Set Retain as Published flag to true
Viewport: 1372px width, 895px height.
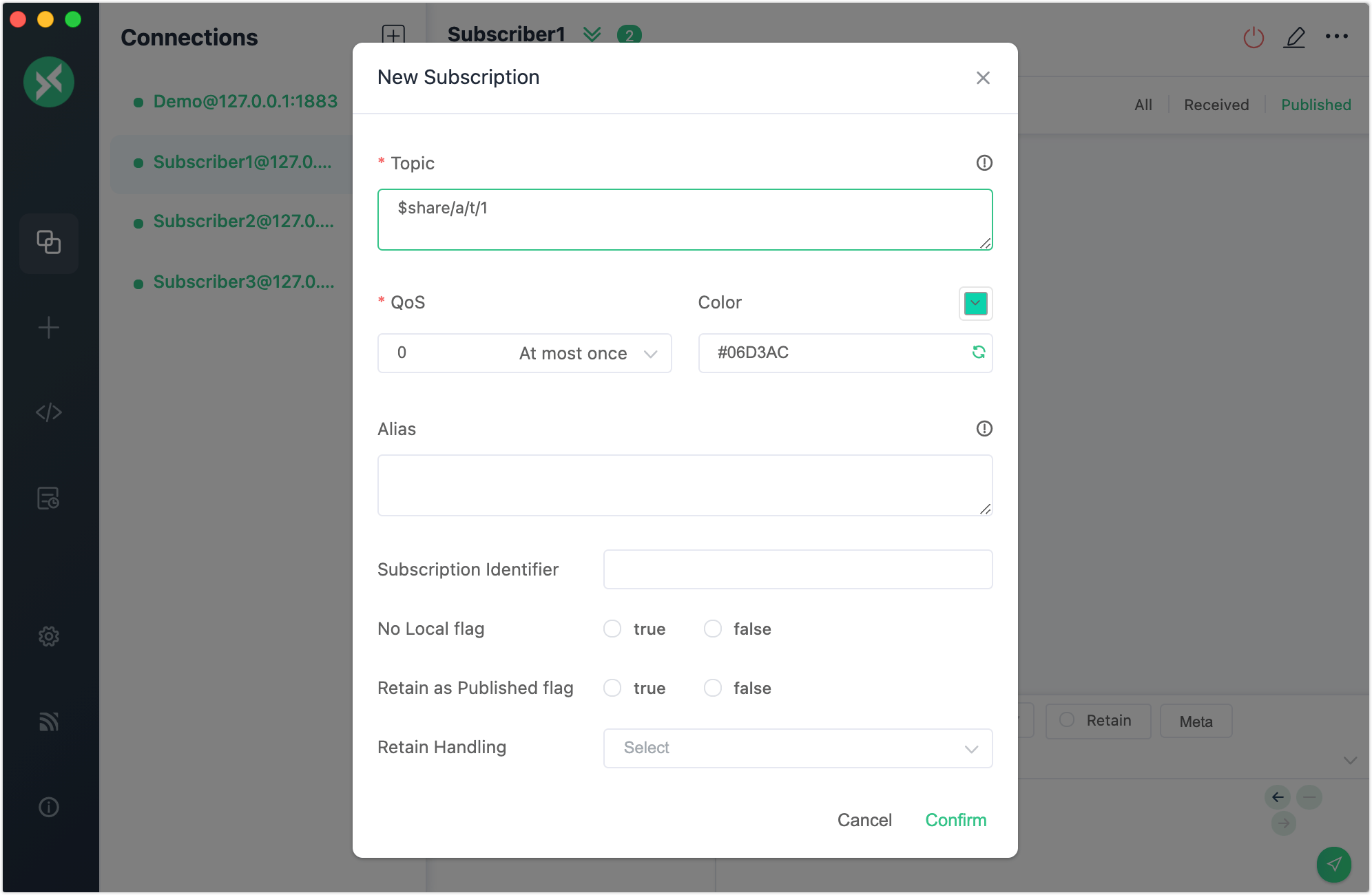click(612, 688)
